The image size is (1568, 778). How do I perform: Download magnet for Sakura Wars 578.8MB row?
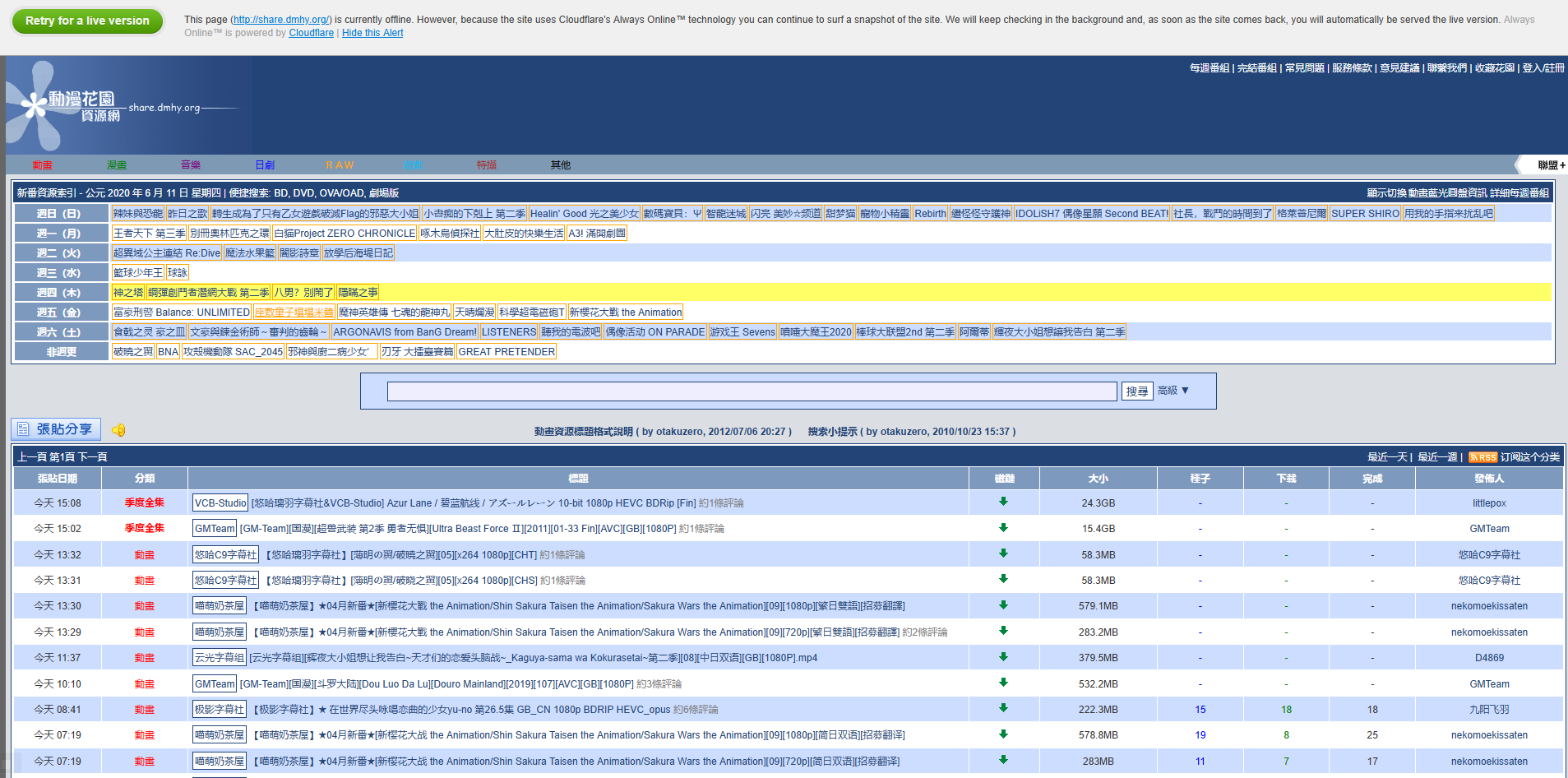(x=1003, y=734)
